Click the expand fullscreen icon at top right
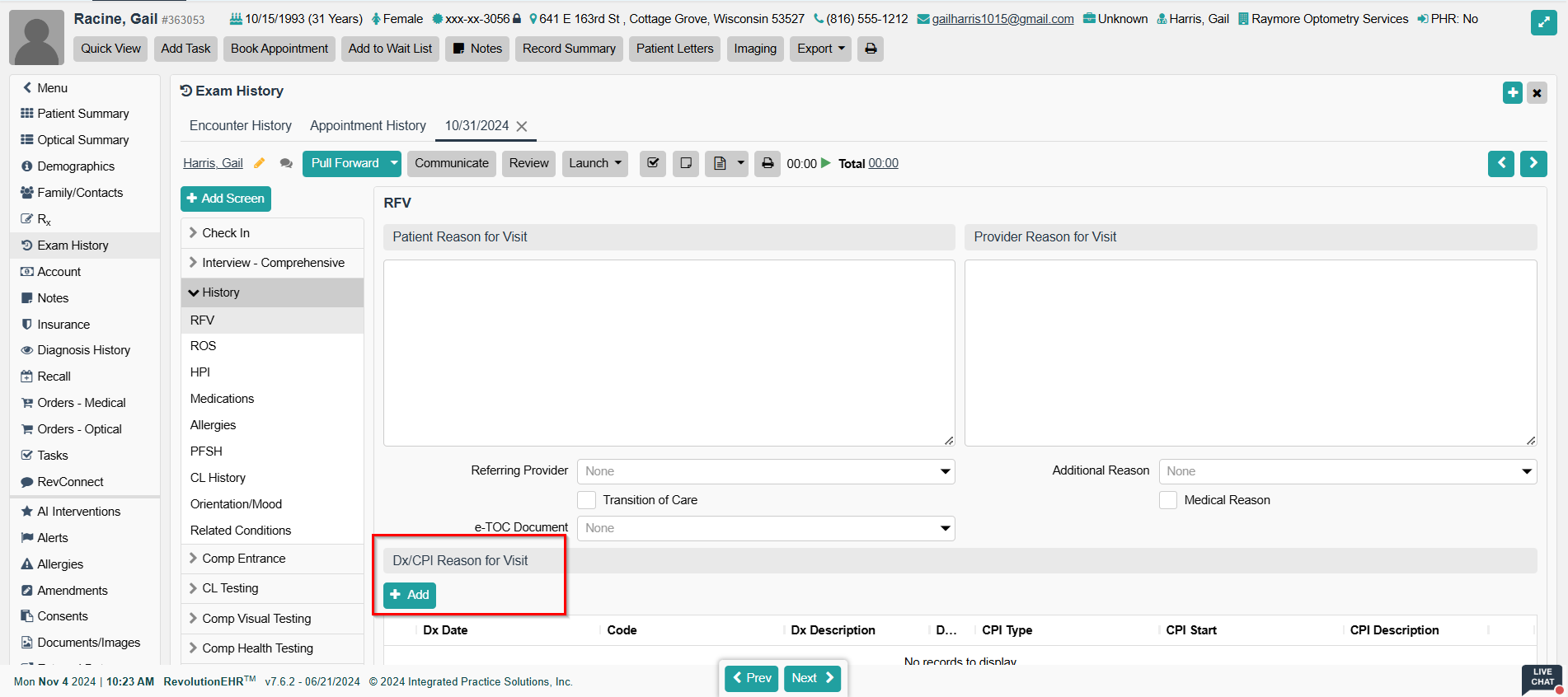This screenshot has width=1568, height=697. click(1543, 23)
